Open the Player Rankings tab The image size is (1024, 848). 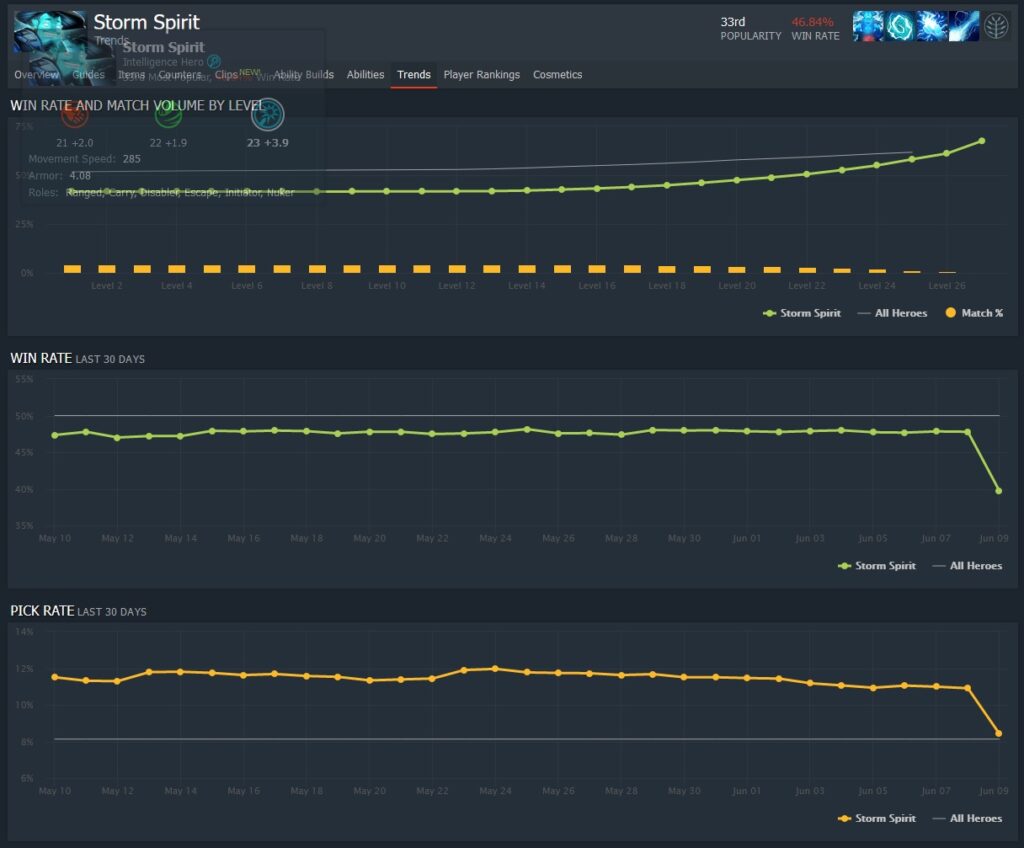click(x=482, y=74)
